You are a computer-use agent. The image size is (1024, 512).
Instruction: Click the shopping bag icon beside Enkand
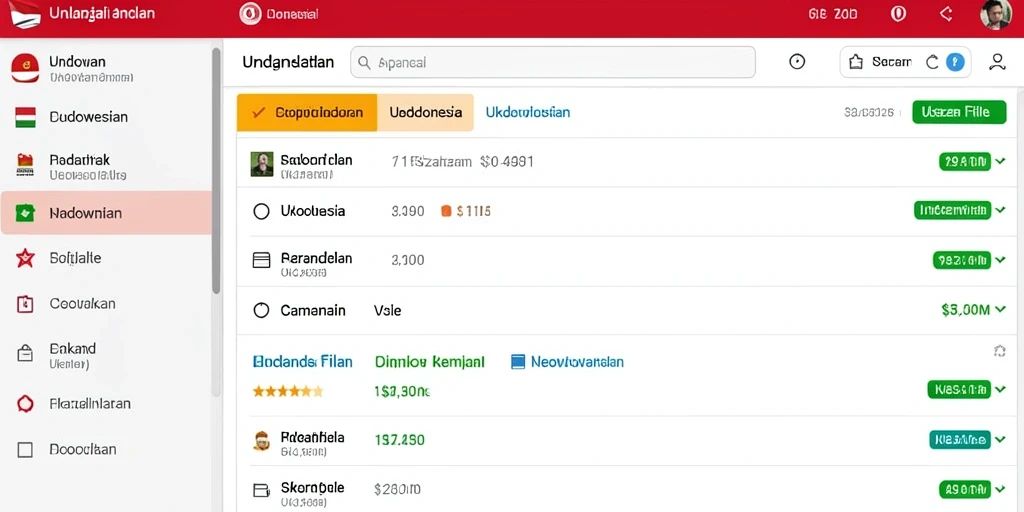pos(25,353)
